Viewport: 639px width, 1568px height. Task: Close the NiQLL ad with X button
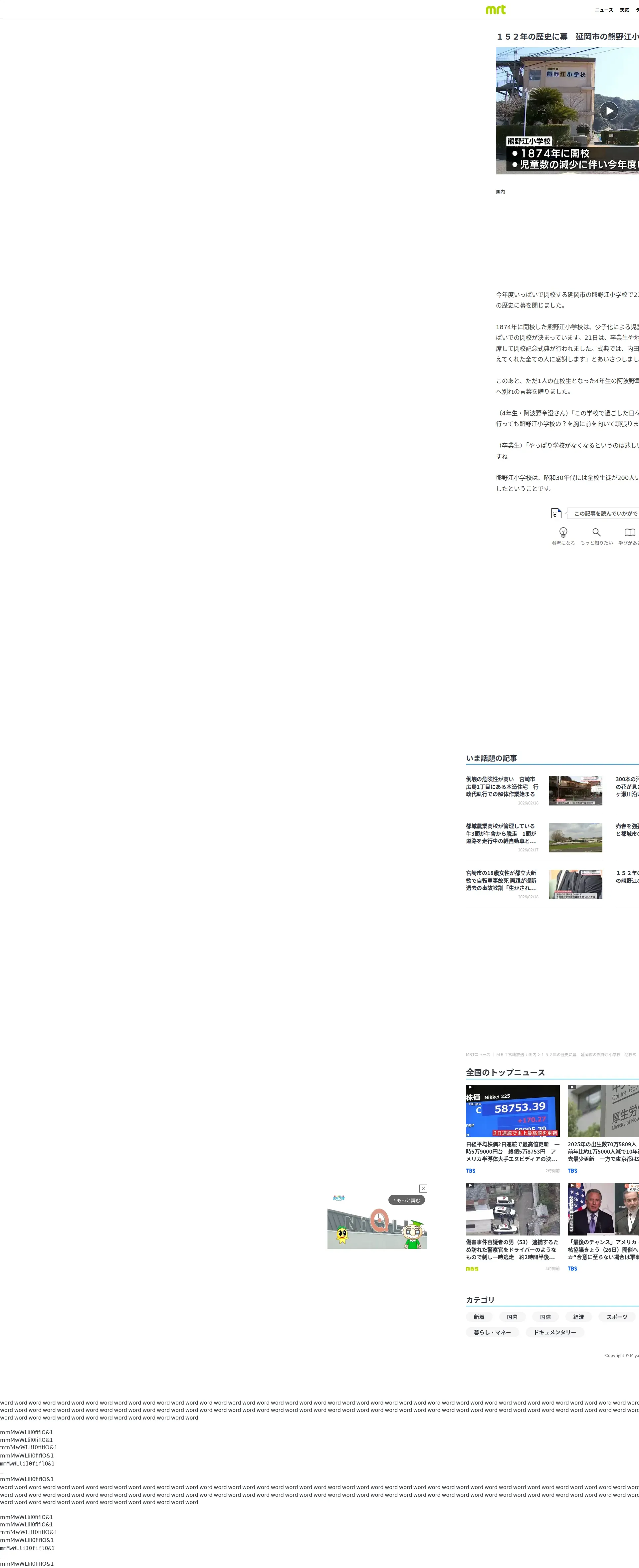click(x=423, y=1188)
